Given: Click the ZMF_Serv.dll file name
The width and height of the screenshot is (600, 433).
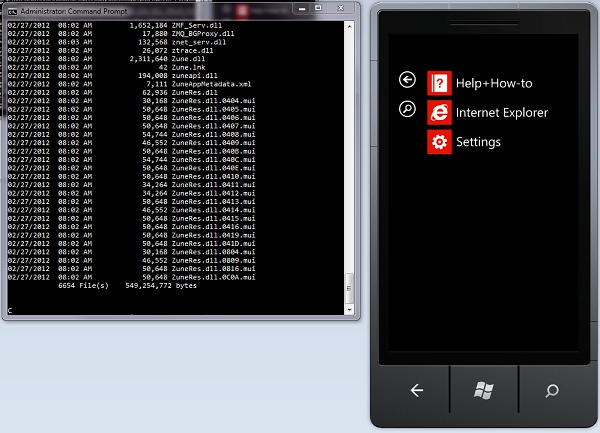Looking at the screenshot, I should (x=197, y=25).
